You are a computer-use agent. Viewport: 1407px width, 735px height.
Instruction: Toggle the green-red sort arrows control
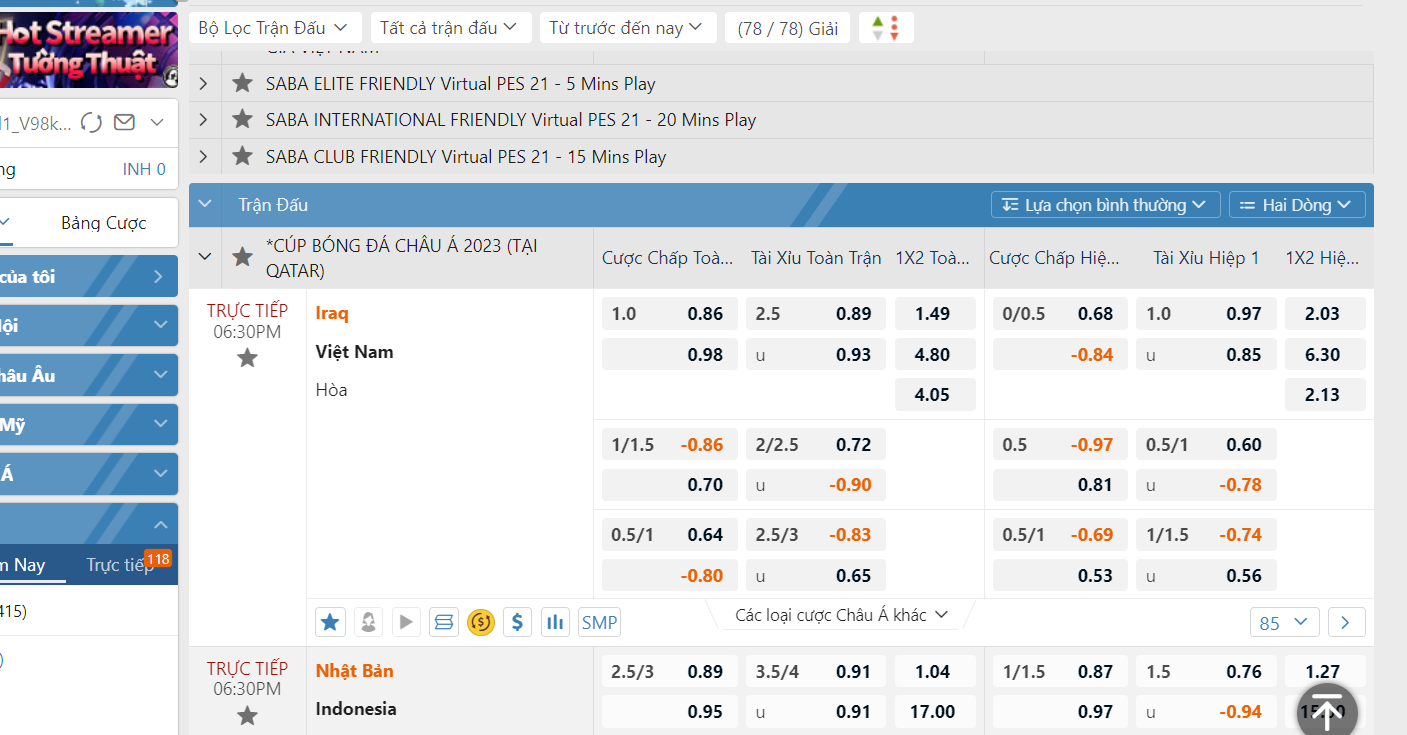tap(886, 27)
